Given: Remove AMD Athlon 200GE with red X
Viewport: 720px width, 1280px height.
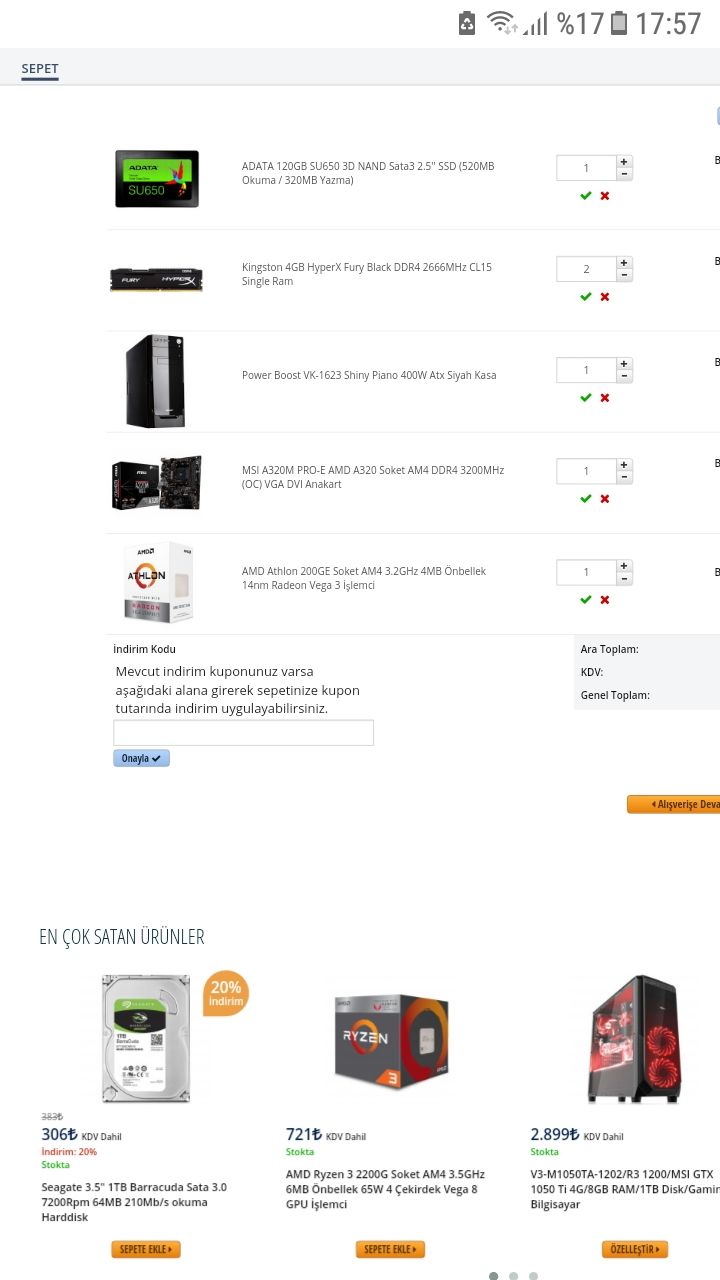Looking at the screenshot, I should pos(605,600).
